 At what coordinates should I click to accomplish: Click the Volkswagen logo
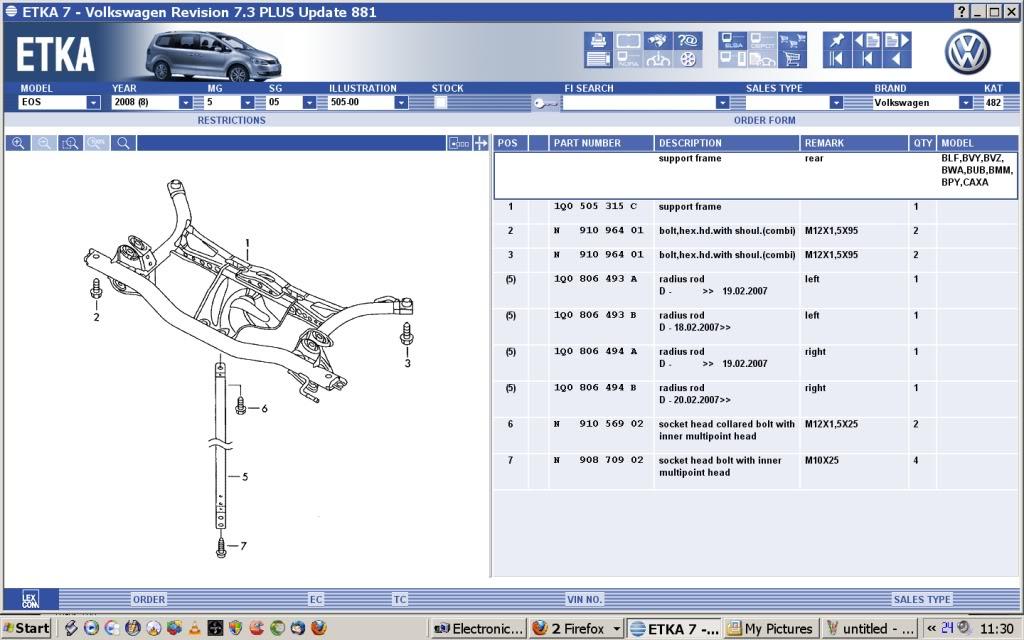[967, 52]
